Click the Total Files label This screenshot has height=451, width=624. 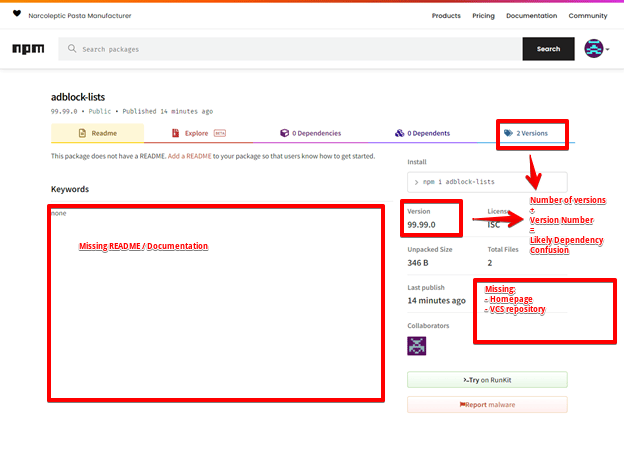click(x=503, y=249)
